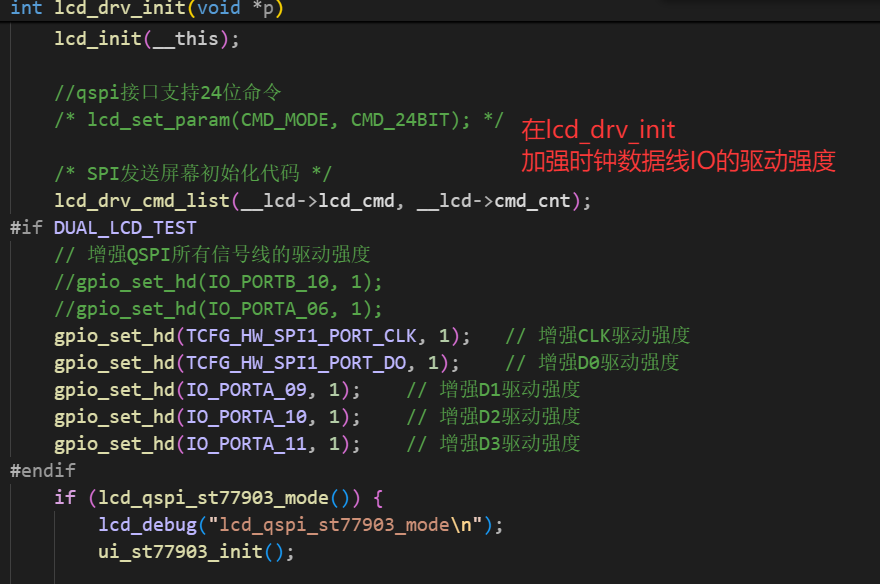Select the DUAL_LCD_TEST macro name
Viewport: 880px width, 584px height.
pyautogui.click(x=125, y=228)
